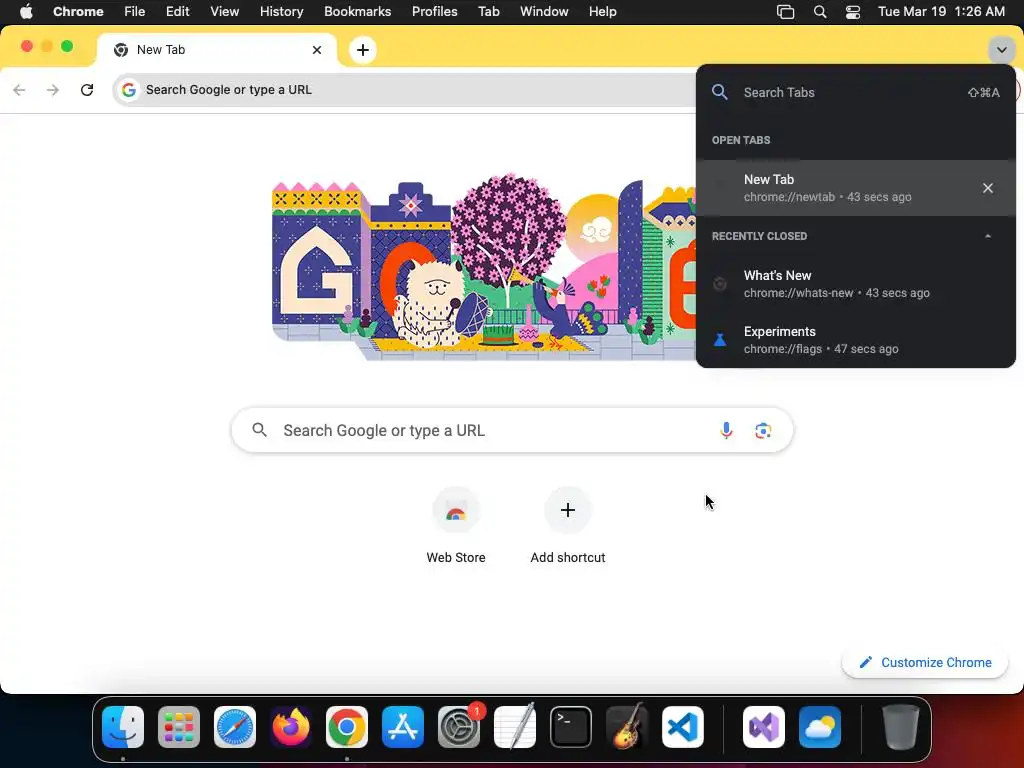Open Control Center in menu bar
Screen dimensions: 1024x768
click(853, 12)
